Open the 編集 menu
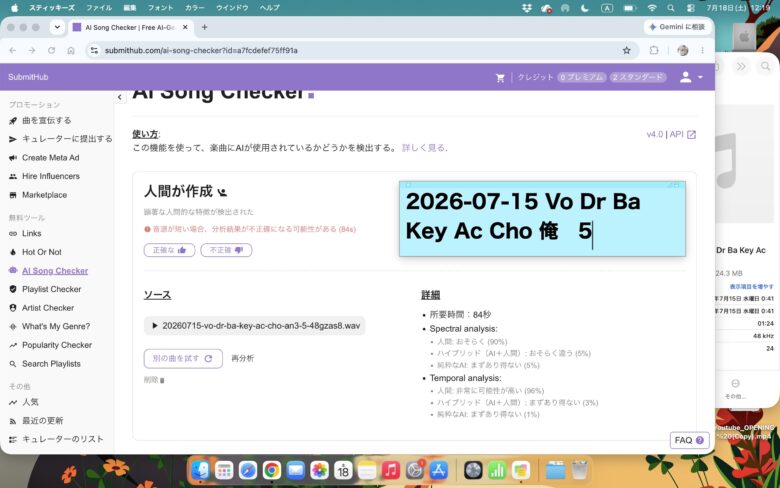 [x=130, y=8]
